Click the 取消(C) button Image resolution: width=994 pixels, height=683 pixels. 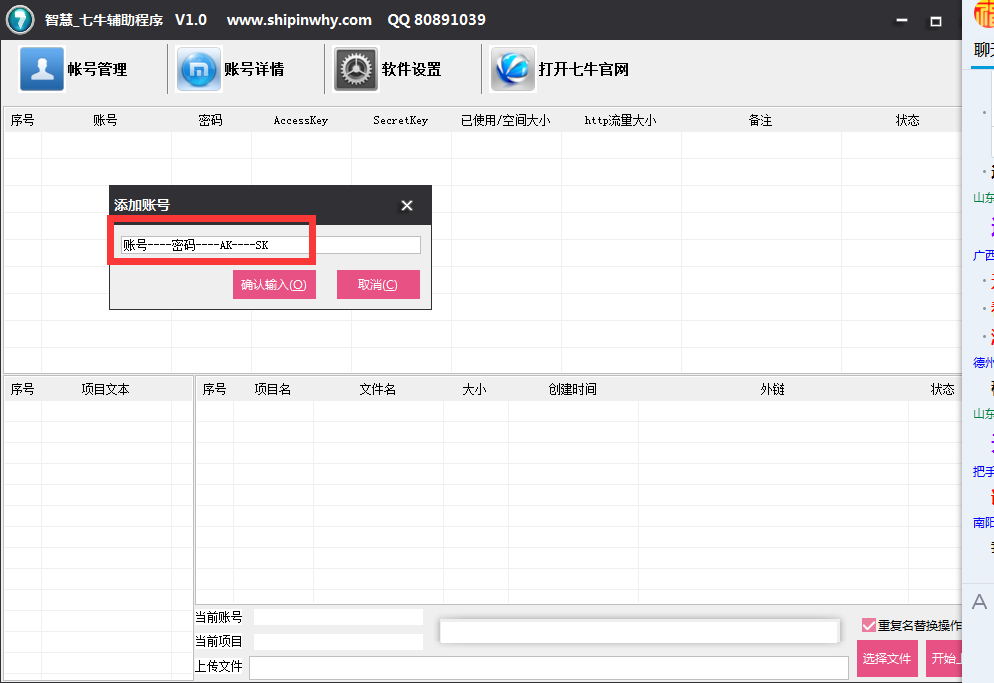click(x=378, y=284)
